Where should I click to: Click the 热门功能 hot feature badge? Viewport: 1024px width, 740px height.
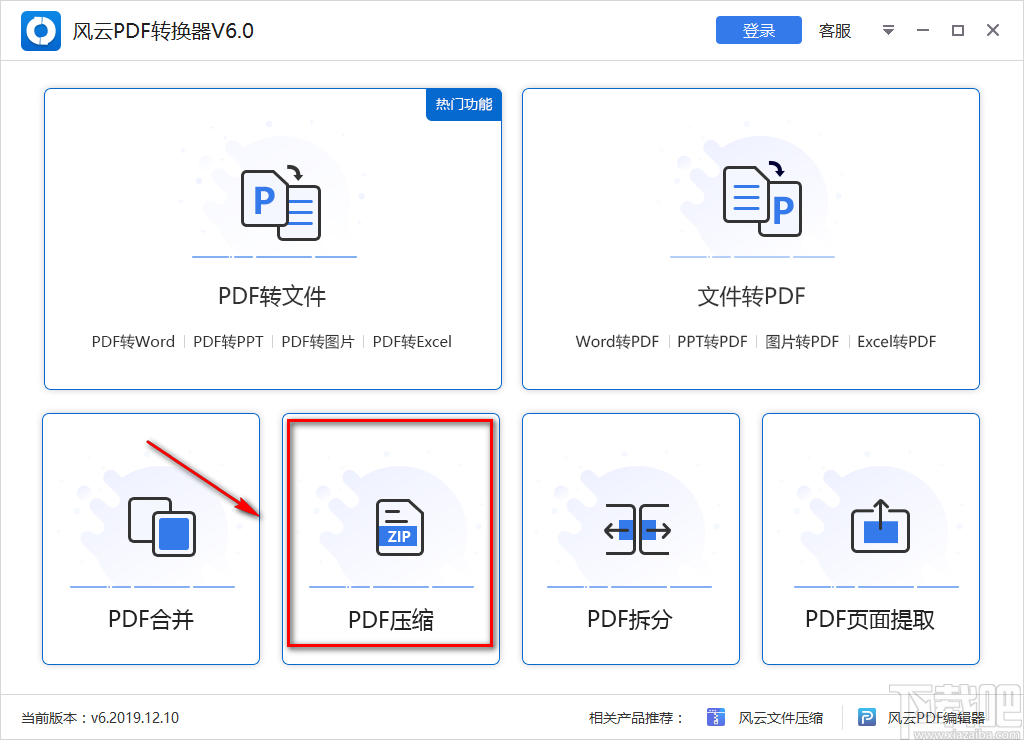click(463, 104)
